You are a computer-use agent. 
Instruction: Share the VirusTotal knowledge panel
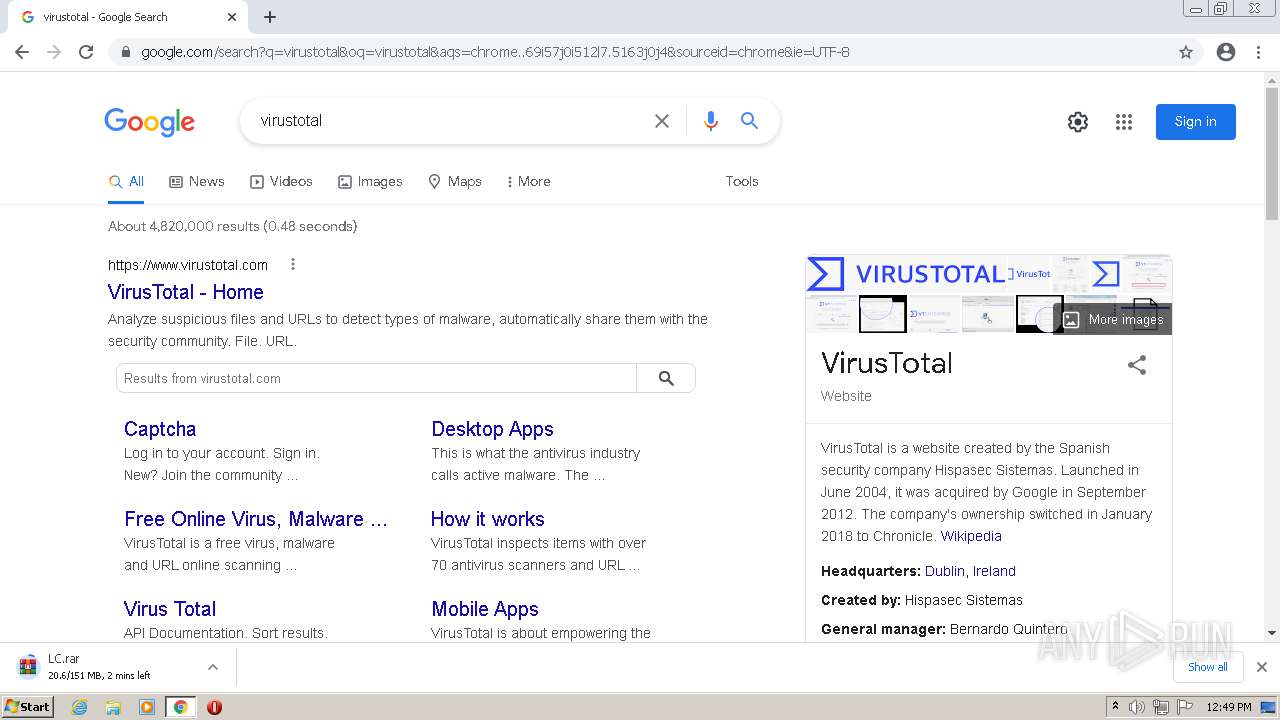pyautogui.click(x=1137, y=365)
